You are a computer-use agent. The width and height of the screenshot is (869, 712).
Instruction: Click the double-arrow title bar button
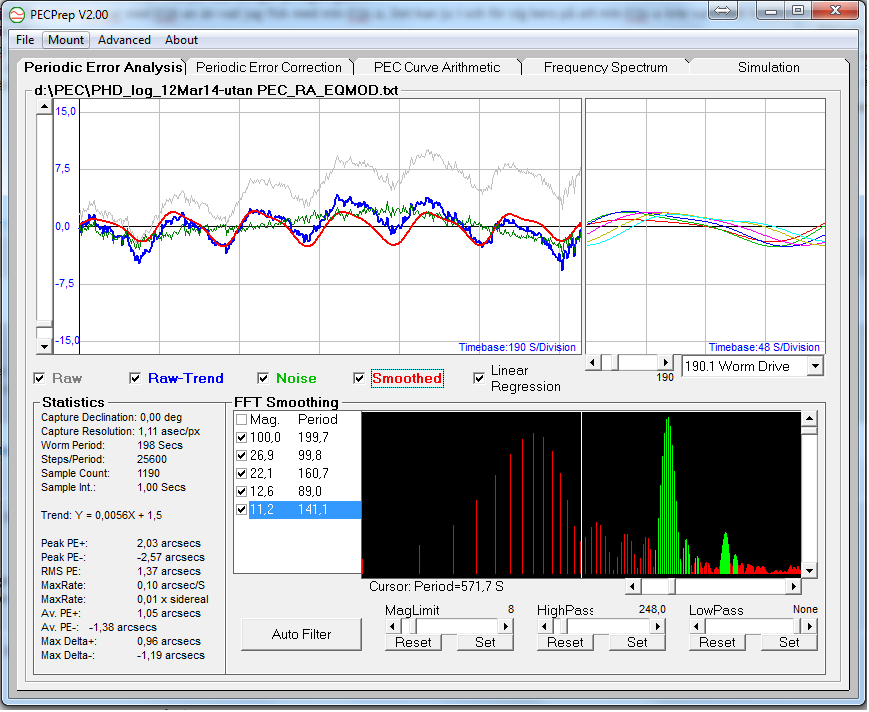click(x=723, y=11)
